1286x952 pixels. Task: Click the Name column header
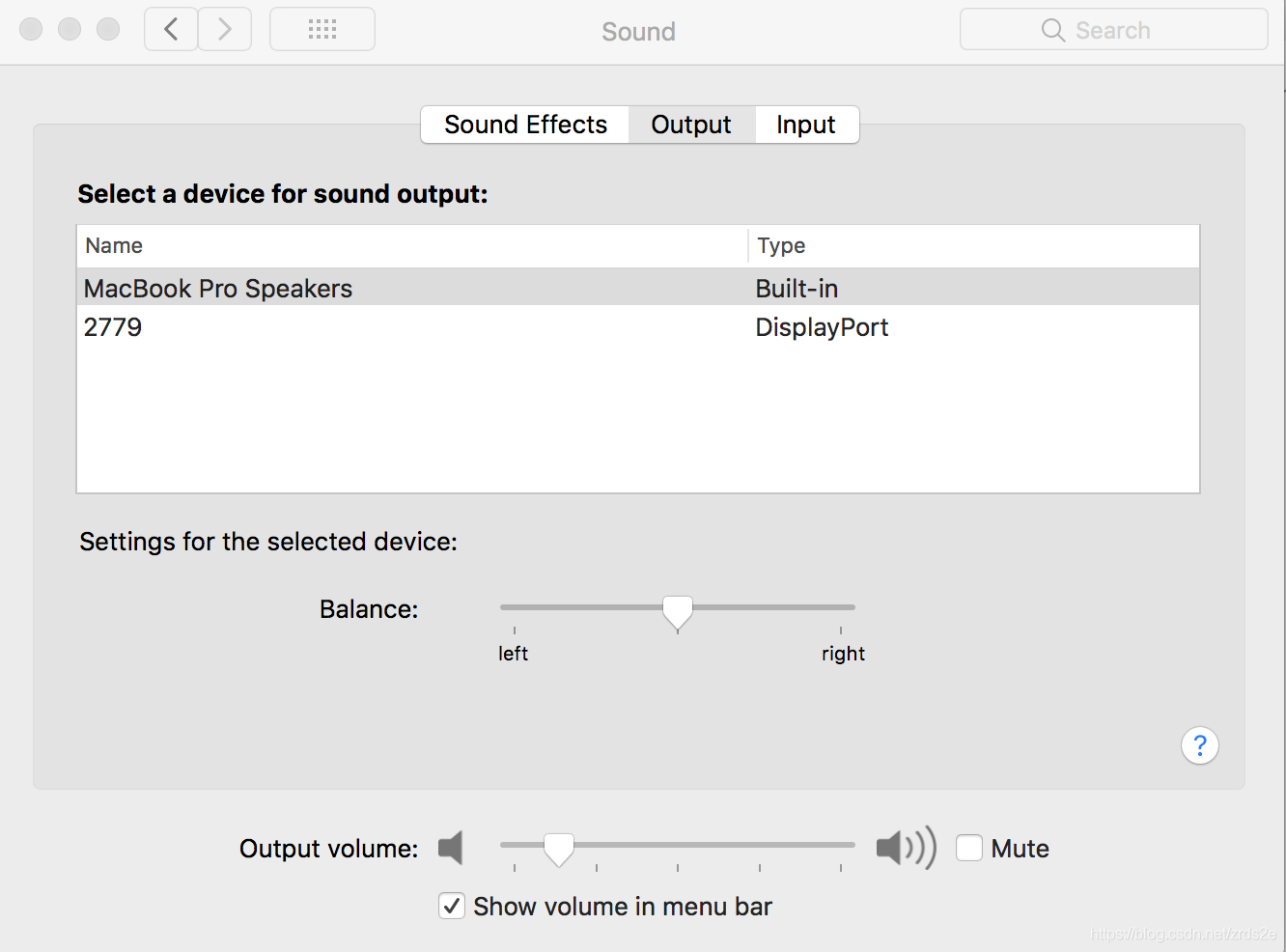pos(412,245)
